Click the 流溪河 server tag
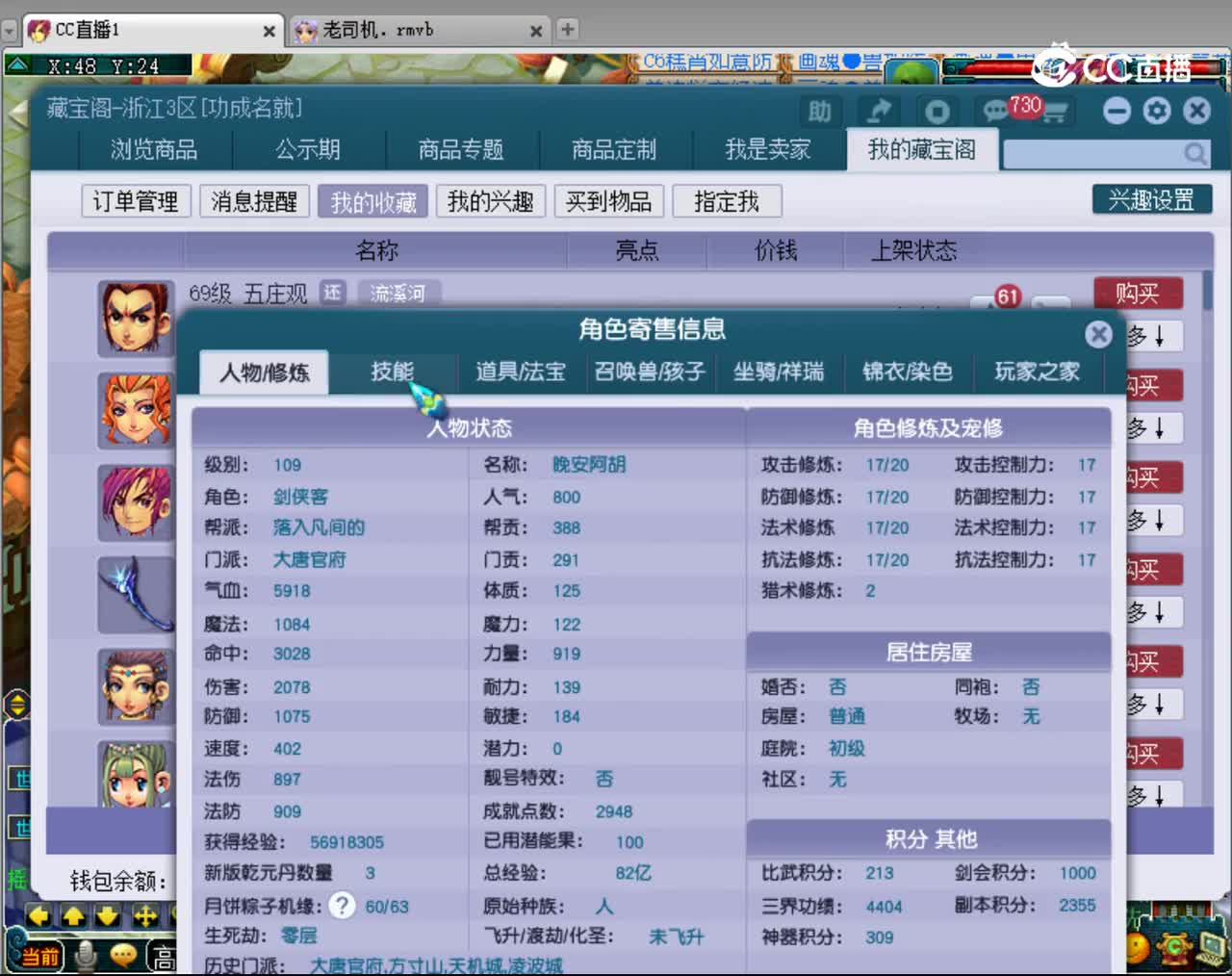This screenshot has width=1232, height=976. click(x=398, y=293)
